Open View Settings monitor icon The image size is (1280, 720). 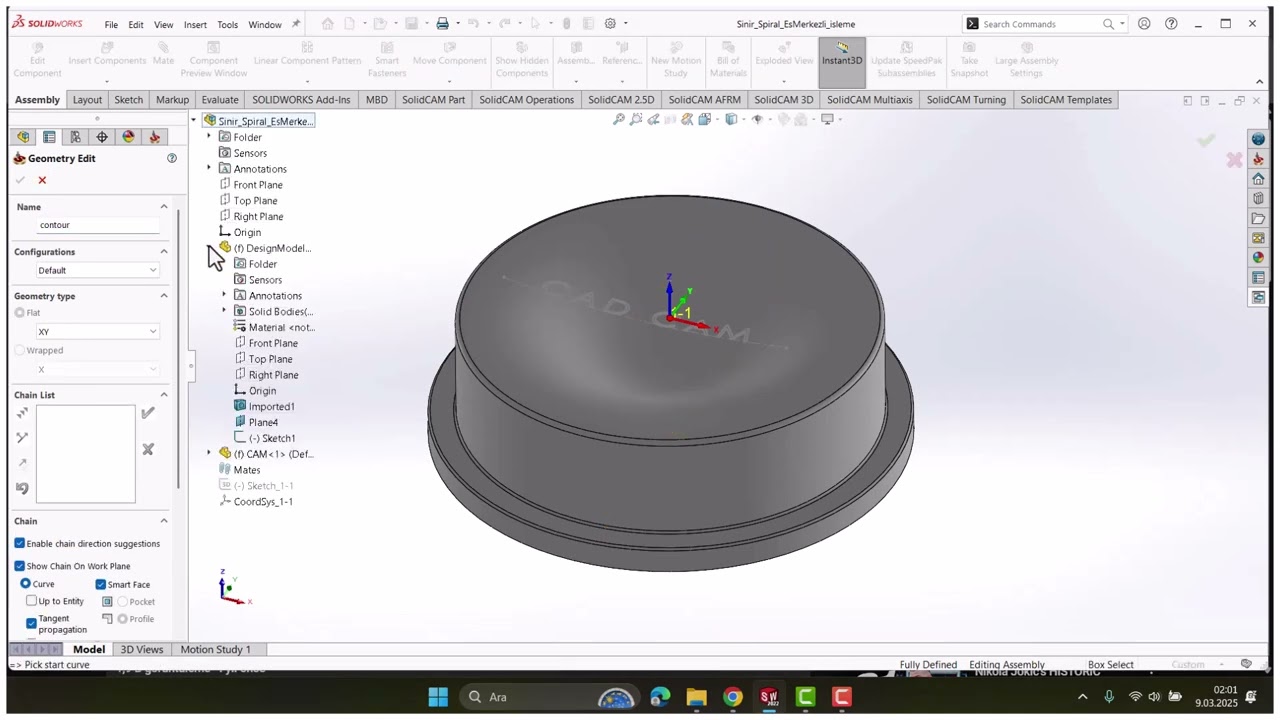pos(827,119)
